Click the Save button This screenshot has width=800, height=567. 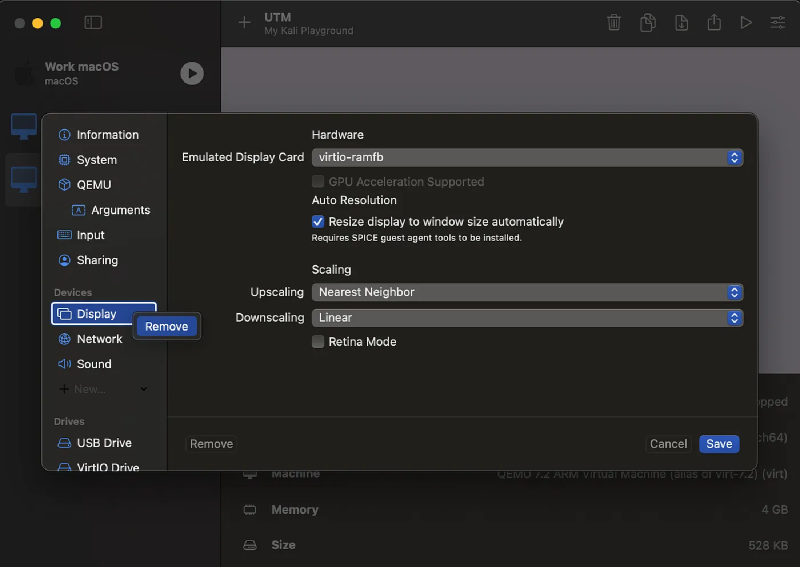(718, 444)
